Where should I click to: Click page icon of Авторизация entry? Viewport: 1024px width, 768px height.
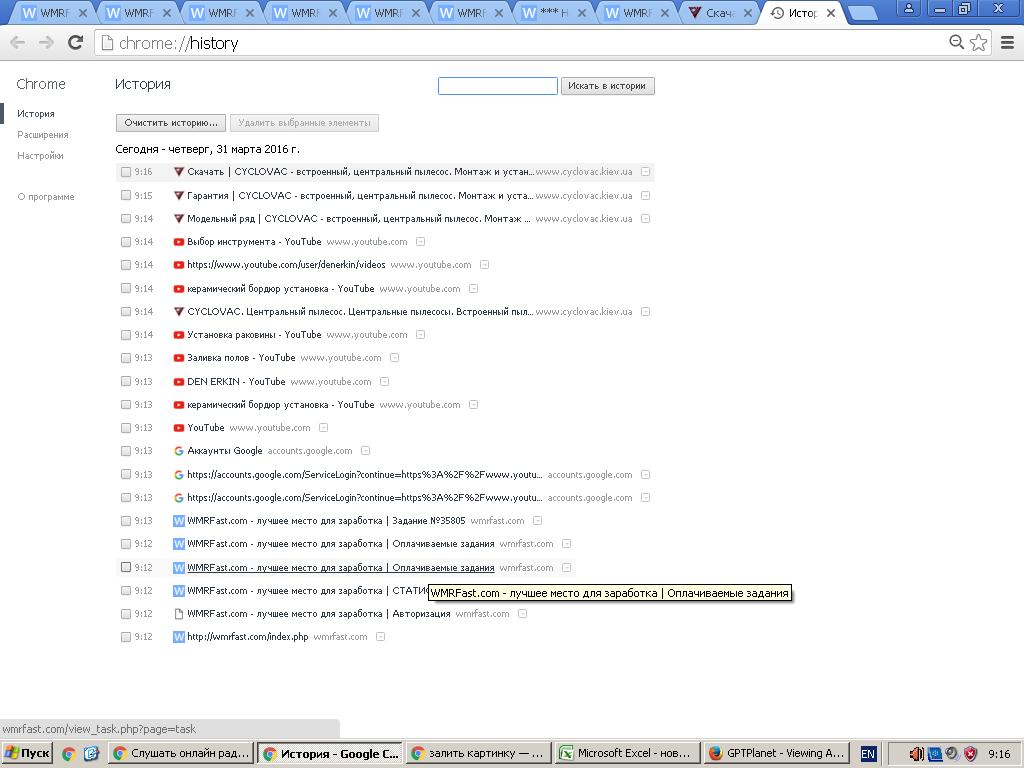(x=178, y=614)
